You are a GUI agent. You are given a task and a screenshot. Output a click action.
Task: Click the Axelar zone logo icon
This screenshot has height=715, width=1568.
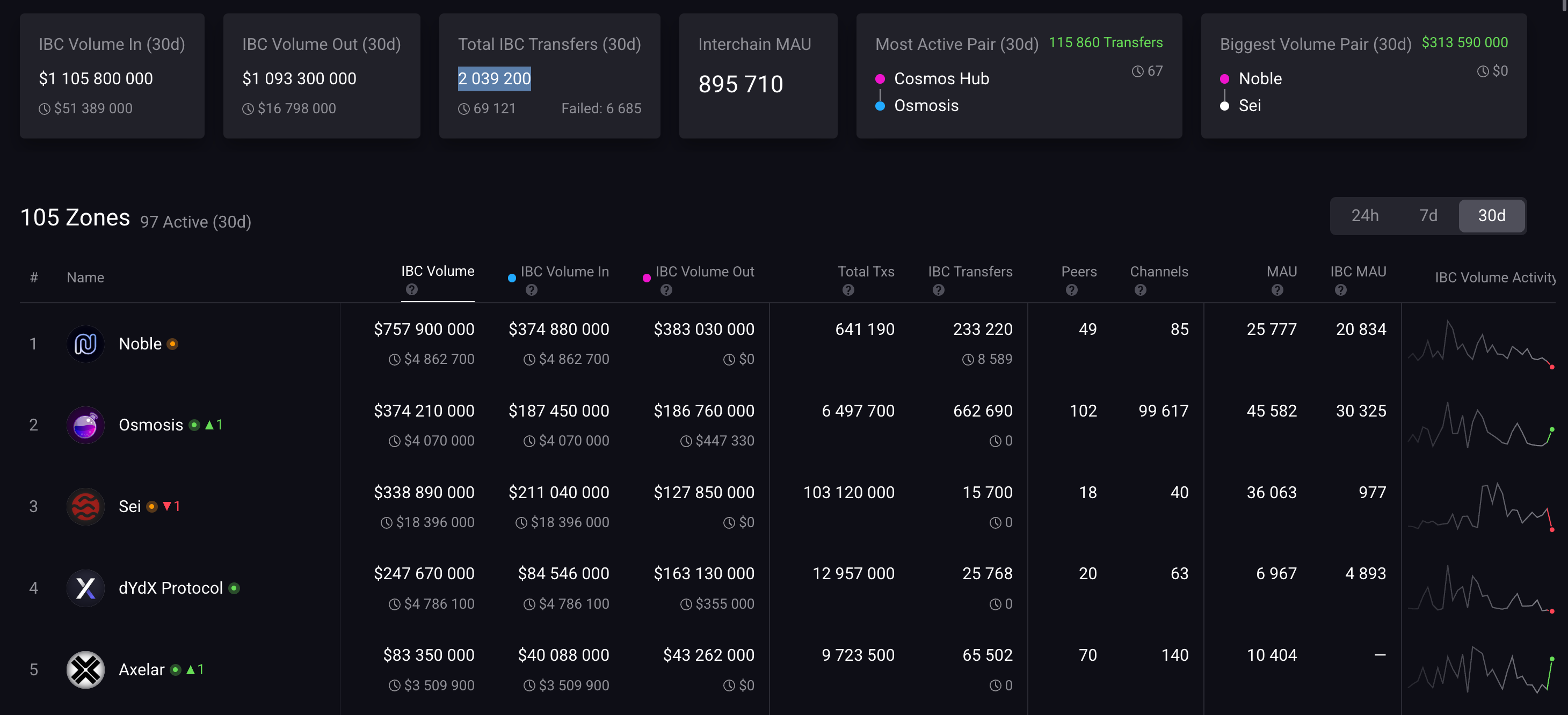[x=85, y=669]
